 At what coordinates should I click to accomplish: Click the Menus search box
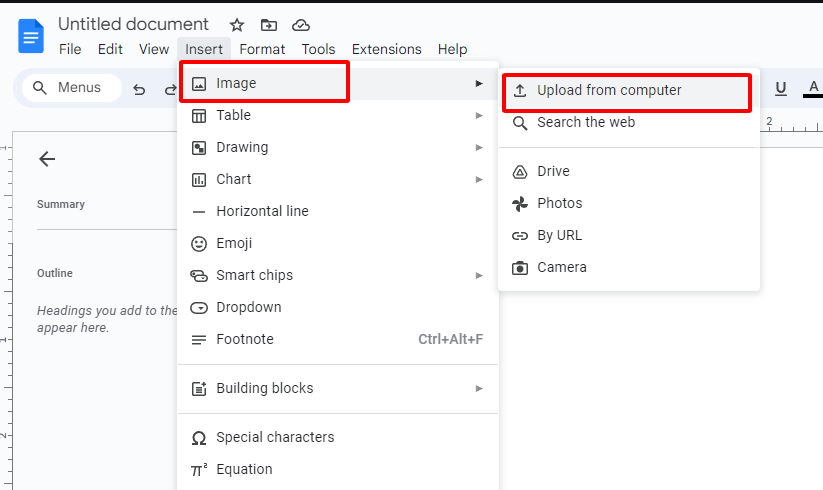tap(72, 88)
